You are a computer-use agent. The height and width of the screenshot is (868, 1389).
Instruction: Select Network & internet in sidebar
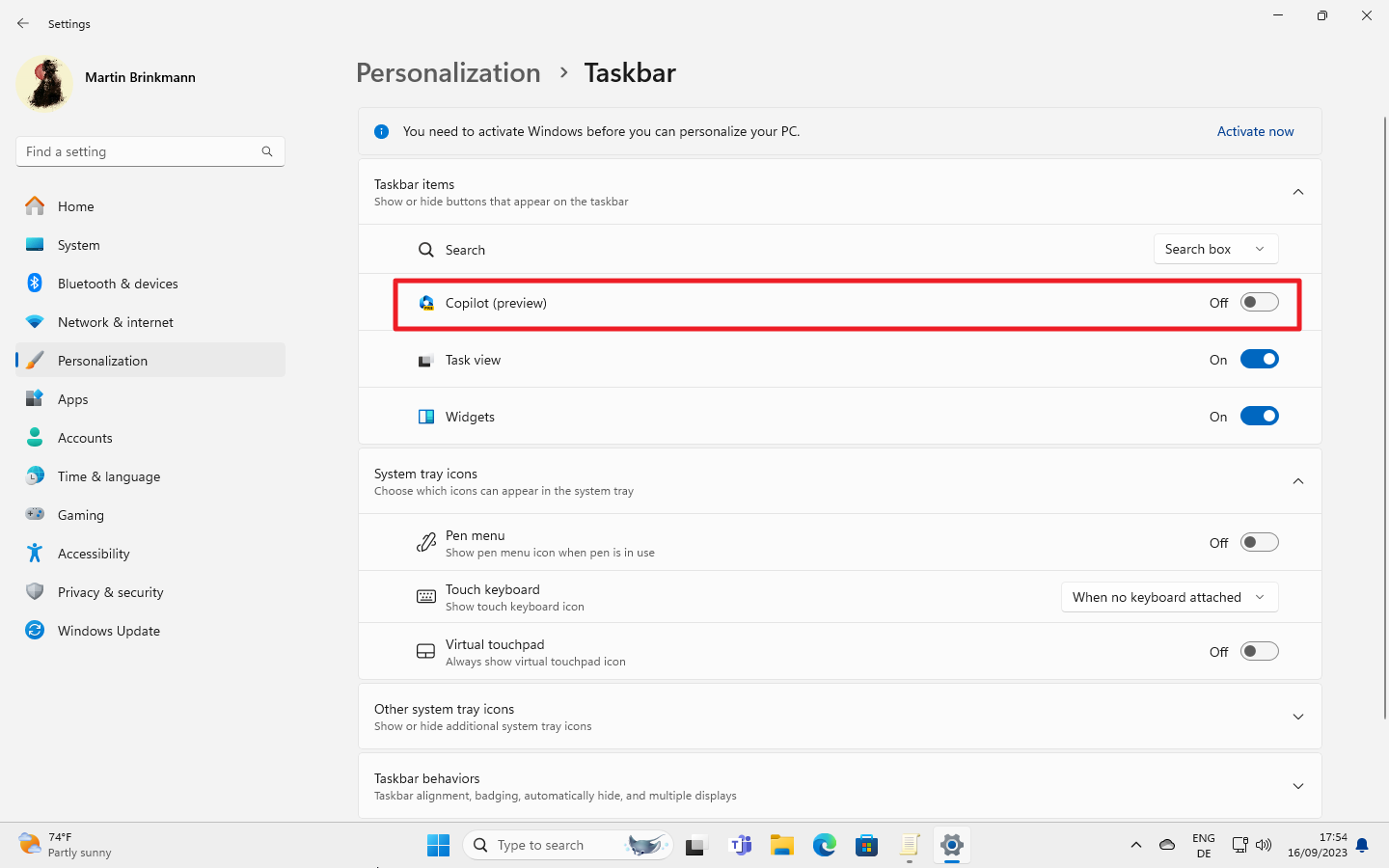pyautogui.click(x=150, y=322)
